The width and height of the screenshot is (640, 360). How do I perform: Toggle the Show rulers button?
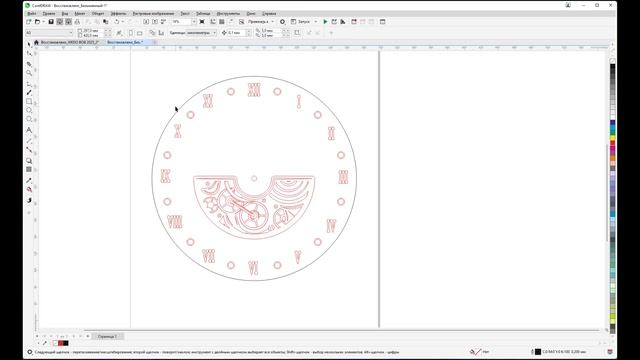(213, 22)
